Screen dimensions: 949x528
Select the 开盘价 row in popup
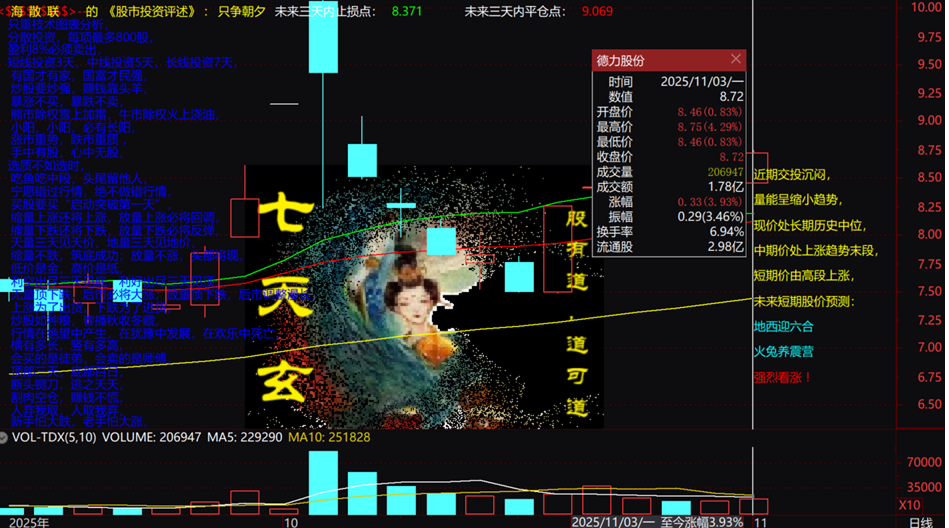point(669,112)
